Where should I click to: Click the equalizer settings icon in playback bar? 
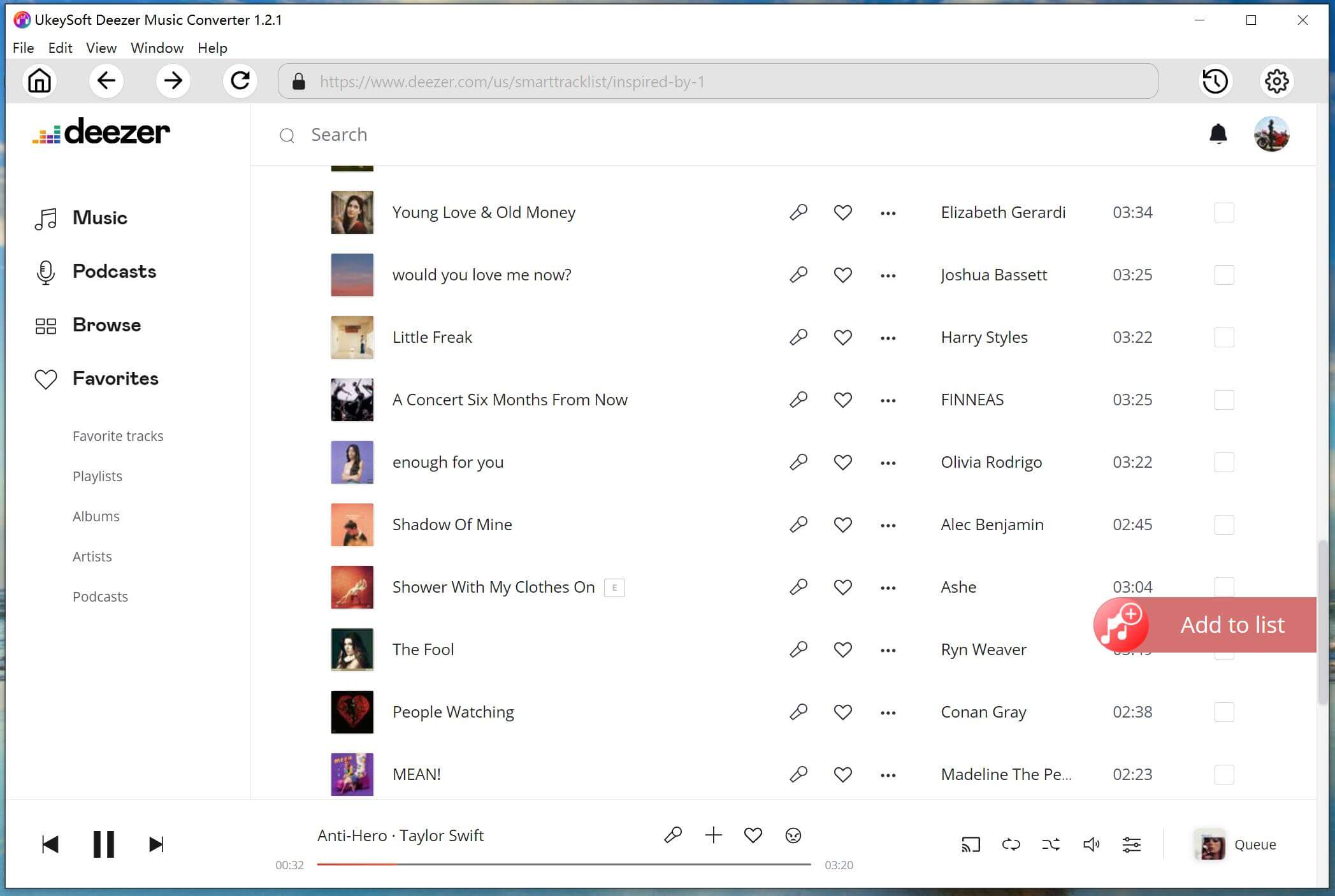(1131, 844)
